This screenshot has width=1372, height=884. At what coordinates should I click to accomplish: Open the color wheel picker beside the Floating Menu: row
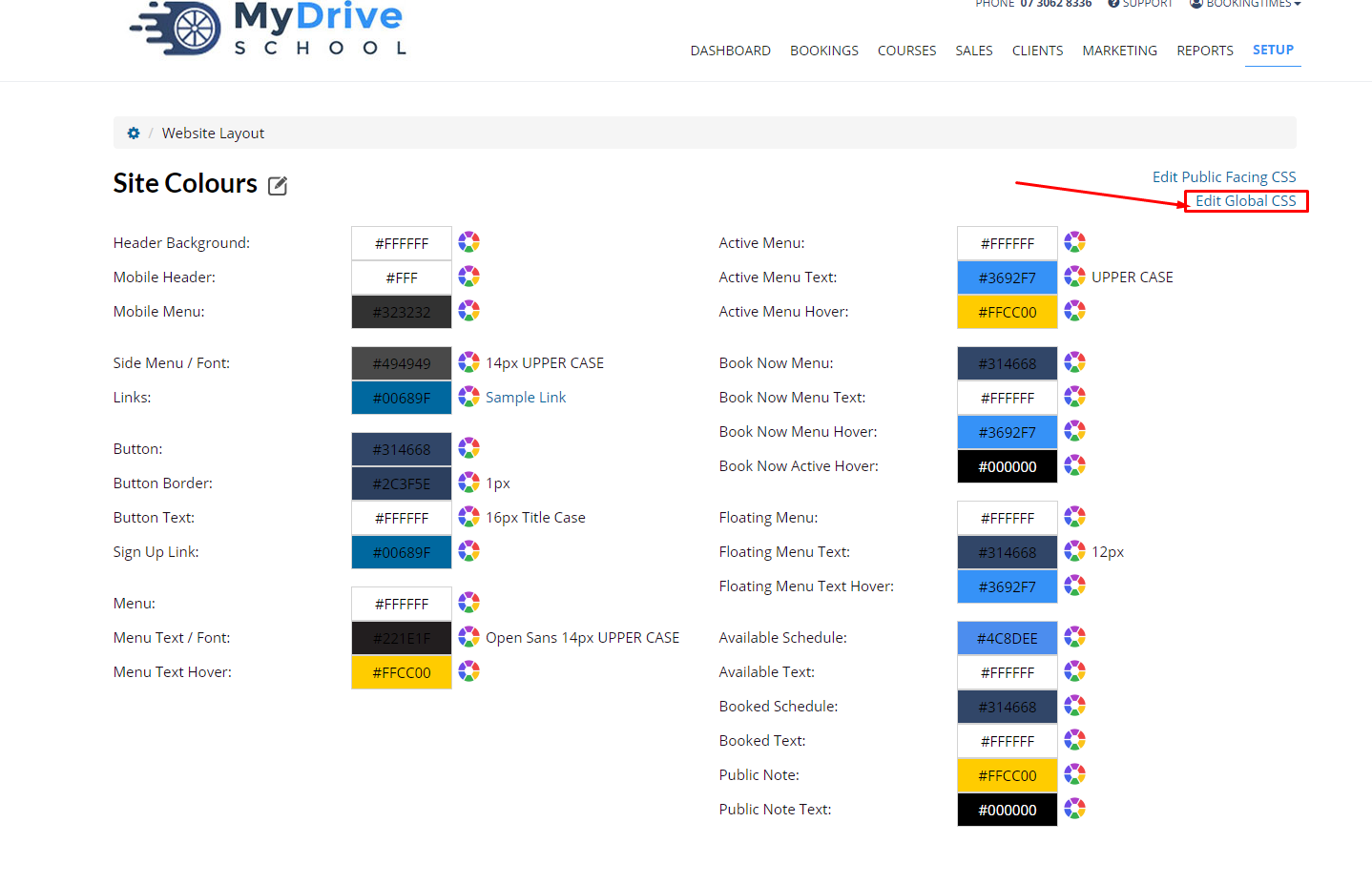click(1074, 517)
